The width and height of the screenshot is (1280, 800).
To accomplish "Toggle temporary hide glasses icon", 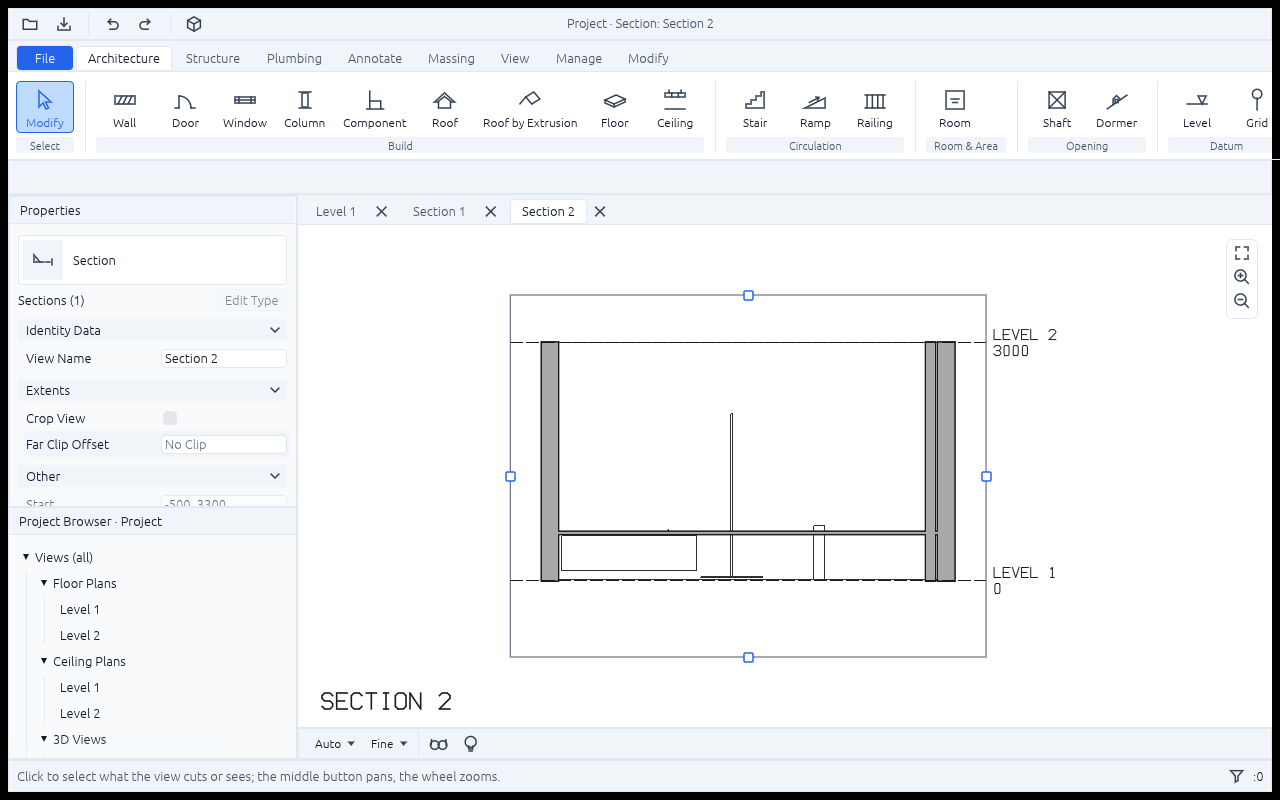I will click(439, 744).
